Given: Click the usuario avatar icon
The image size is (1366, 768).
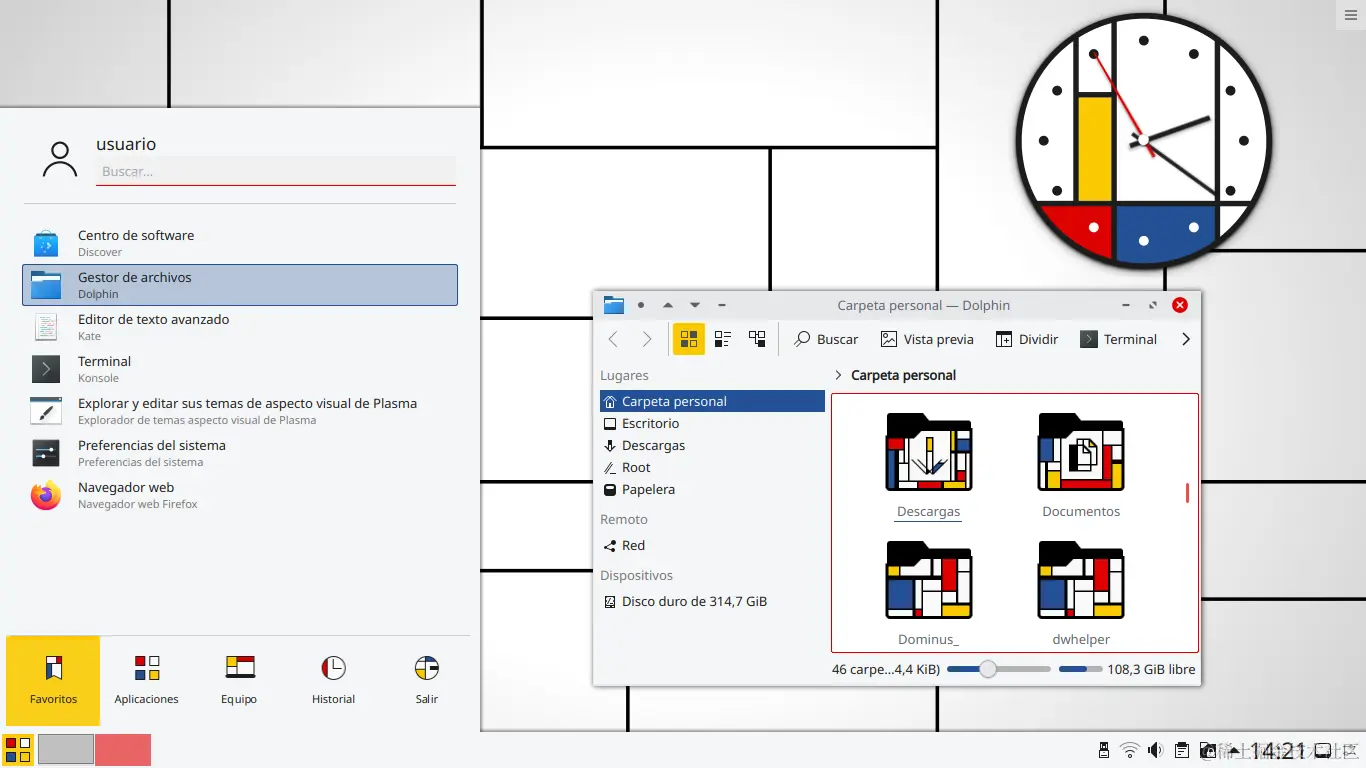Looking at the screenshot, I should point(60,159).
